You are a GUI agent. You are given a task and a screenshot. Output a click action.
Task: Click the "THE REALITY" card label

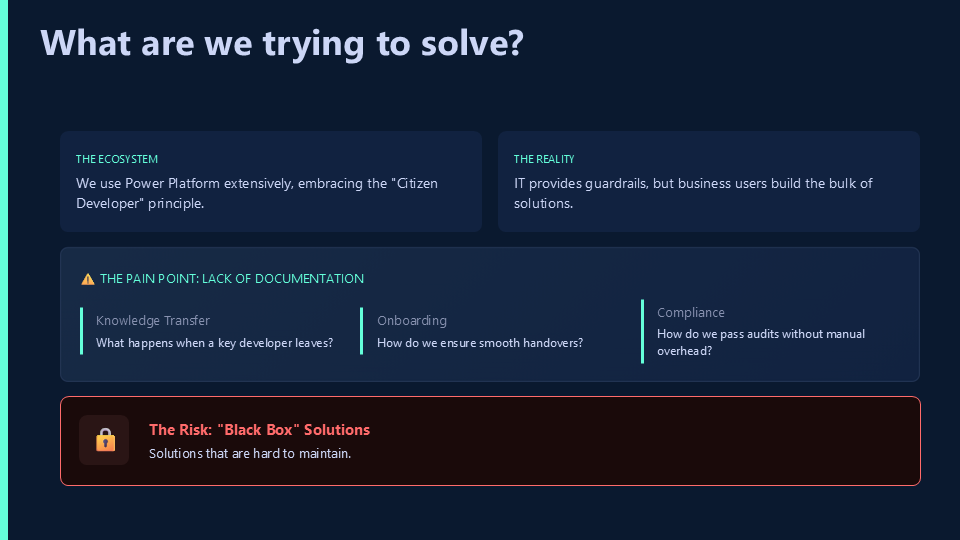click(x=544, y=159)
